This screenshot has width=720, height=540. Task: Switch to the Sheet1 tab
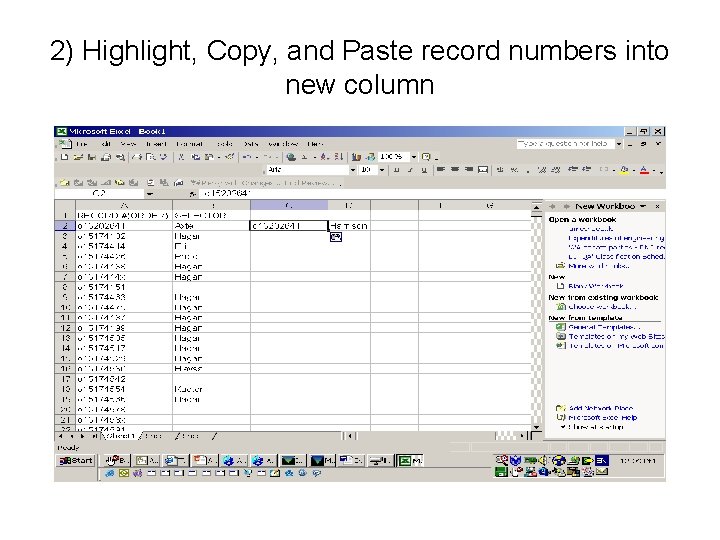coord(120,436)
